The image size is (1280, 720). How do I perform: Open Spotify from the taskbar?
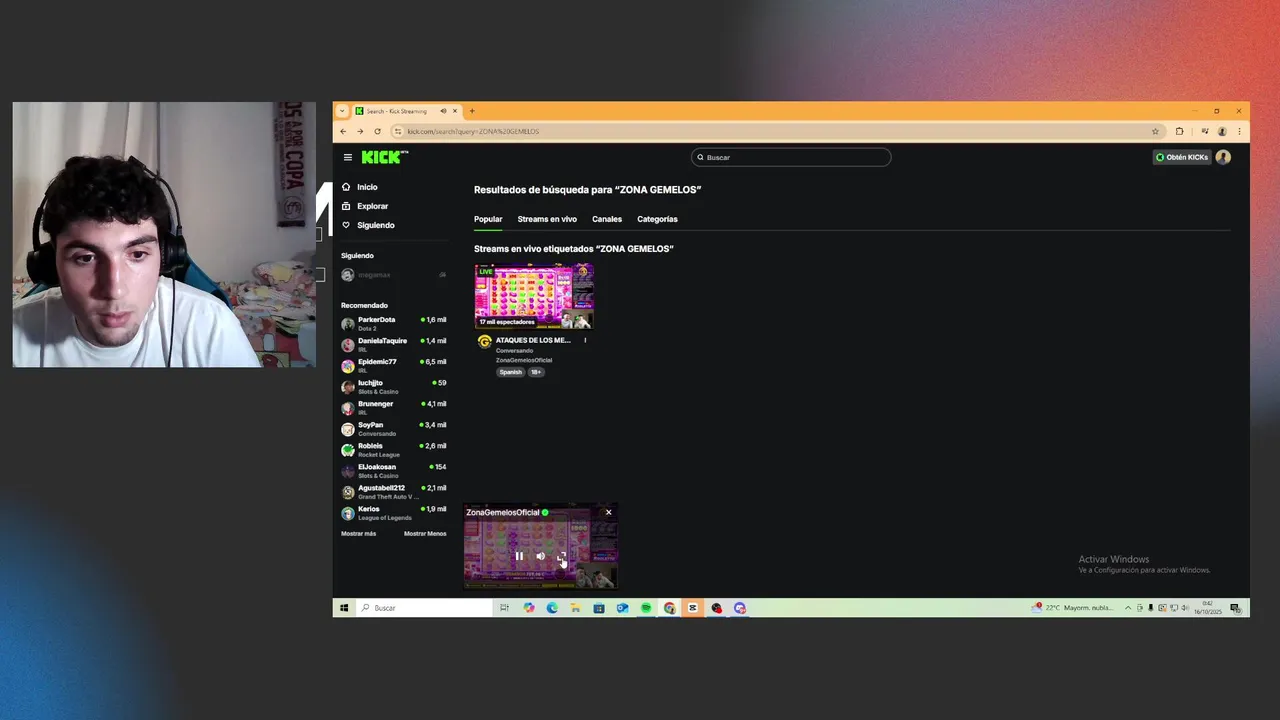tap(646, 608)
